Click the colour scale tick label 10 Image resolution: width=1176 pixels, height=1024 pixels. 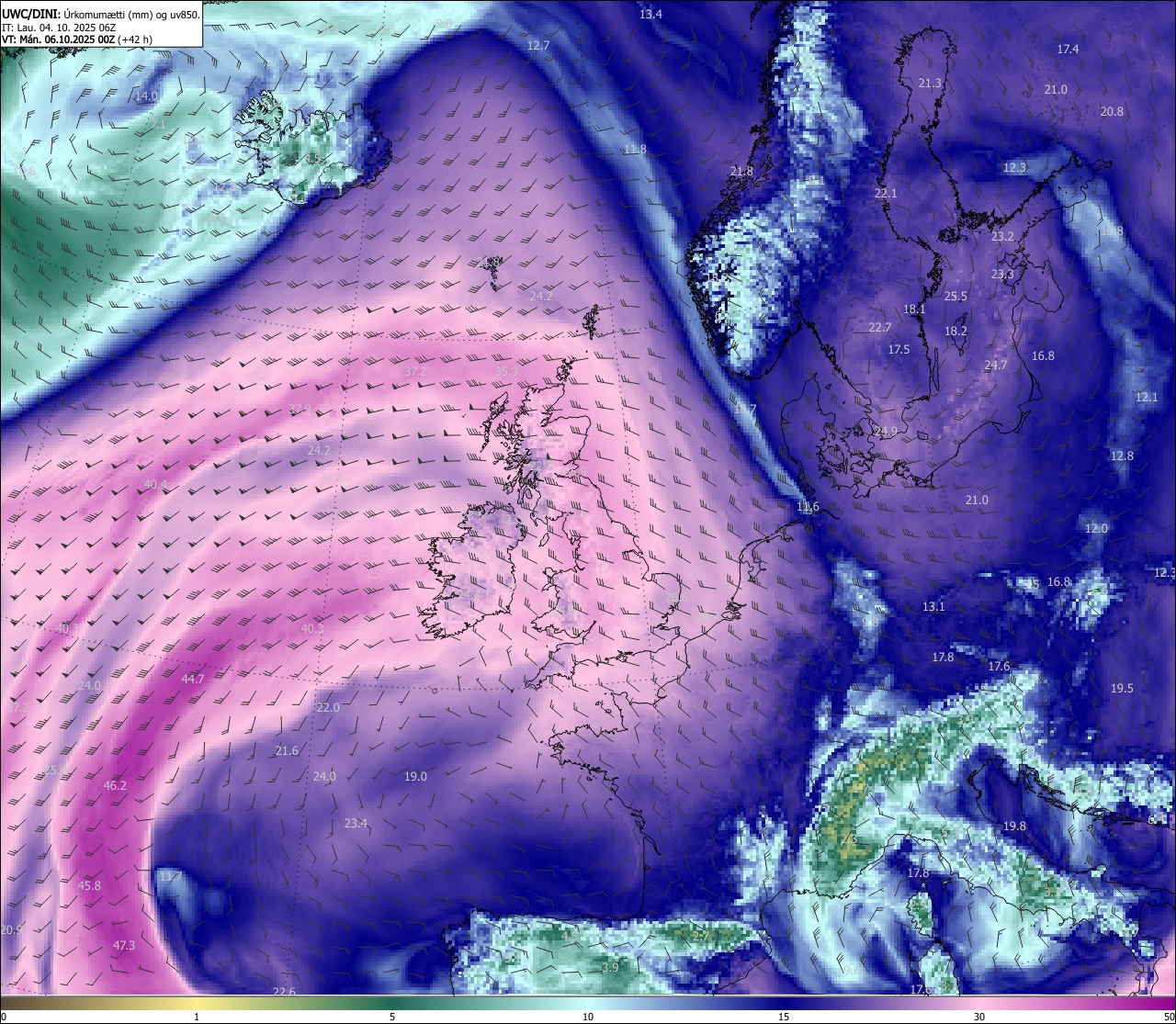click(x=588, y=1017)
